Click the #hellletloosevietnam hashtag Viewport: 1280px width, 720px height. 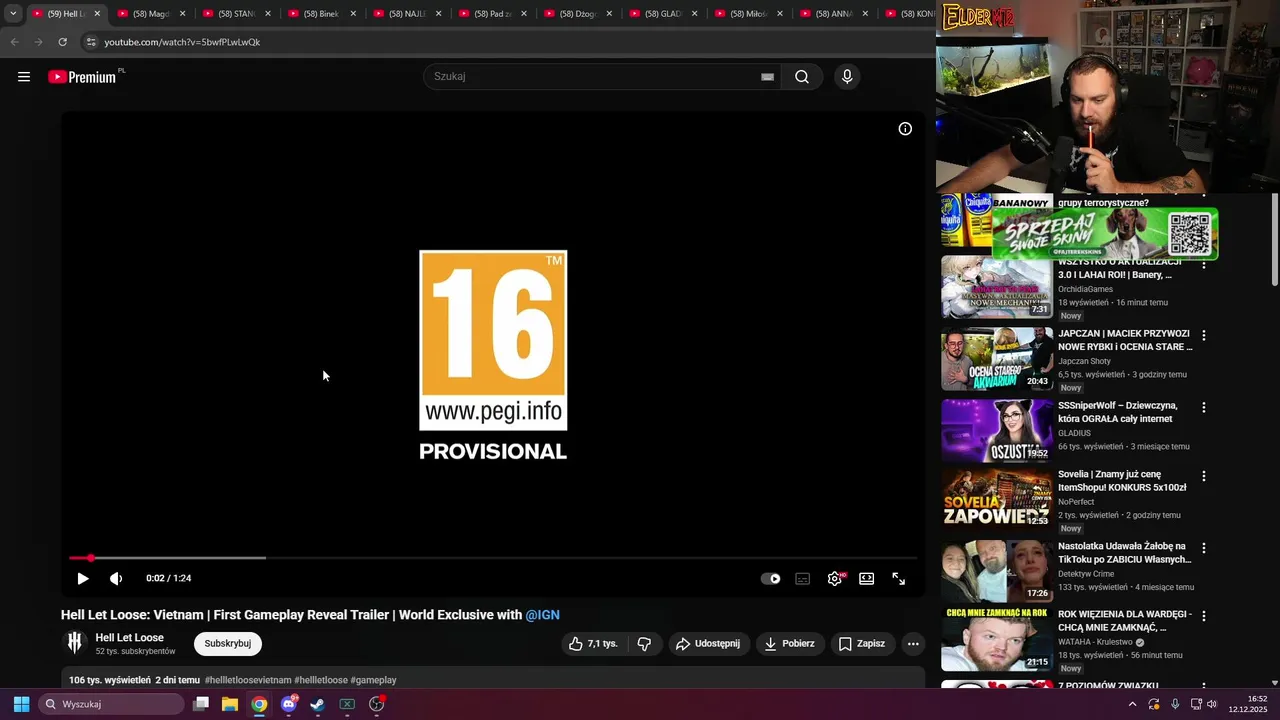pos(248,680)
